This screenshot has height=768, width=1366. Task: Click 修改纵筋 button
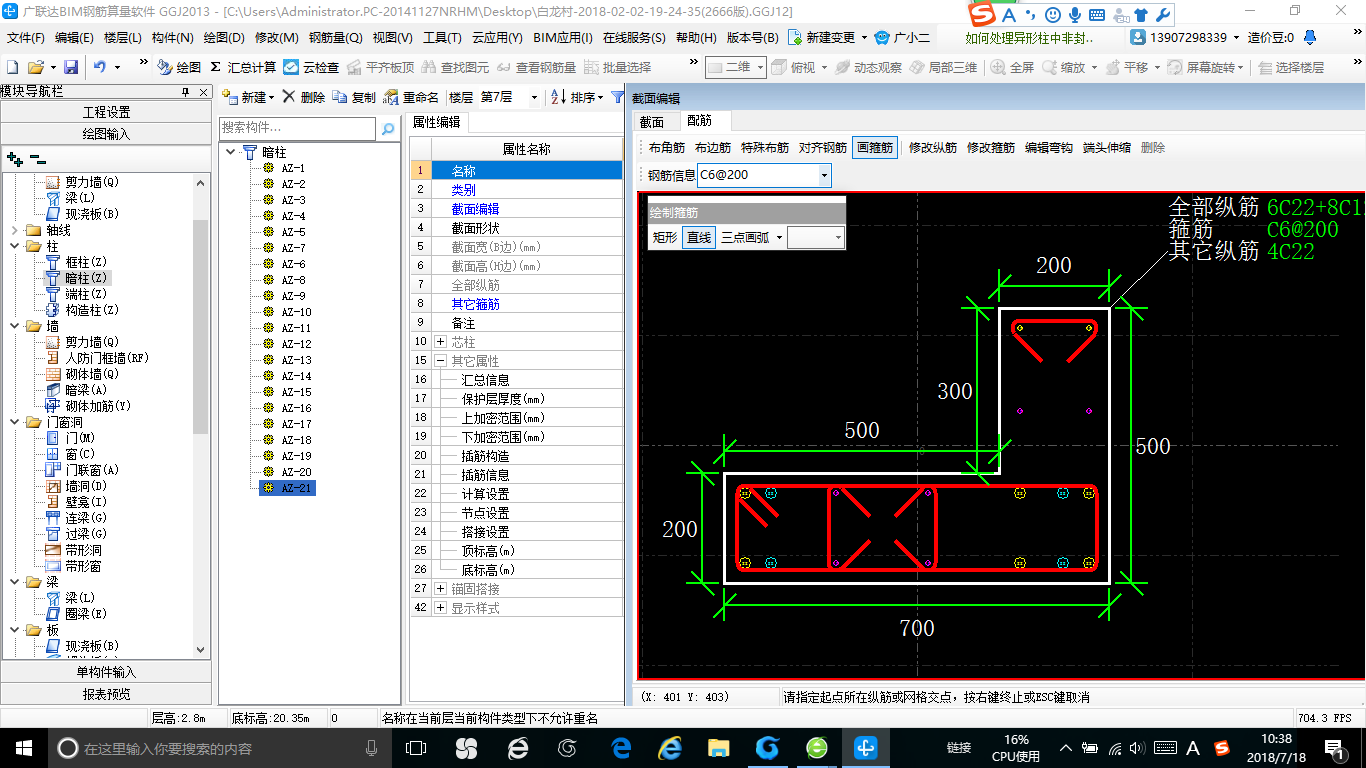[932, 147]
